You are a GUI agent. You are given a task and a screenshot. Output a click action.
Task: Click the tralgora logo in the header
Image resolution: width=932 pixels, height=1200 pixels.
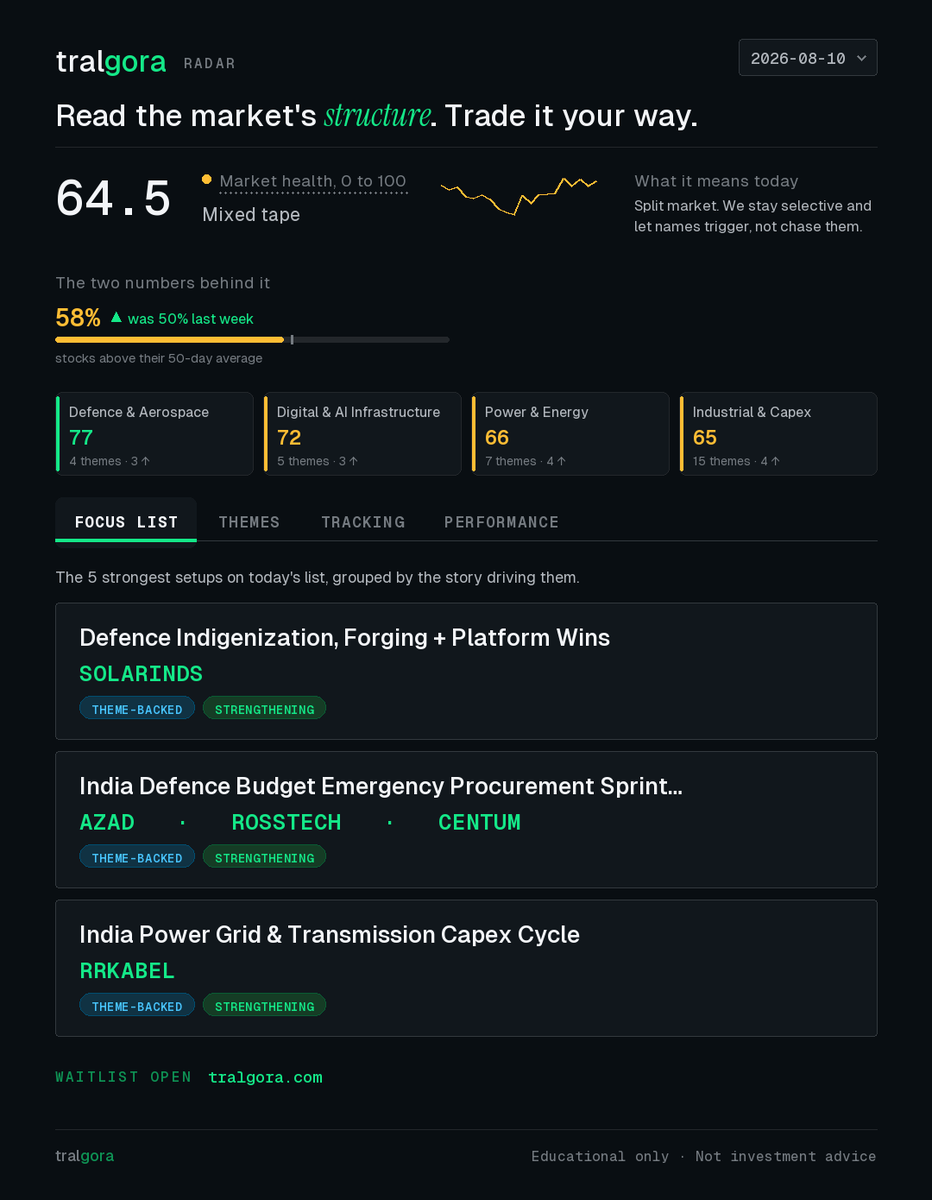(x=111, y=62)
